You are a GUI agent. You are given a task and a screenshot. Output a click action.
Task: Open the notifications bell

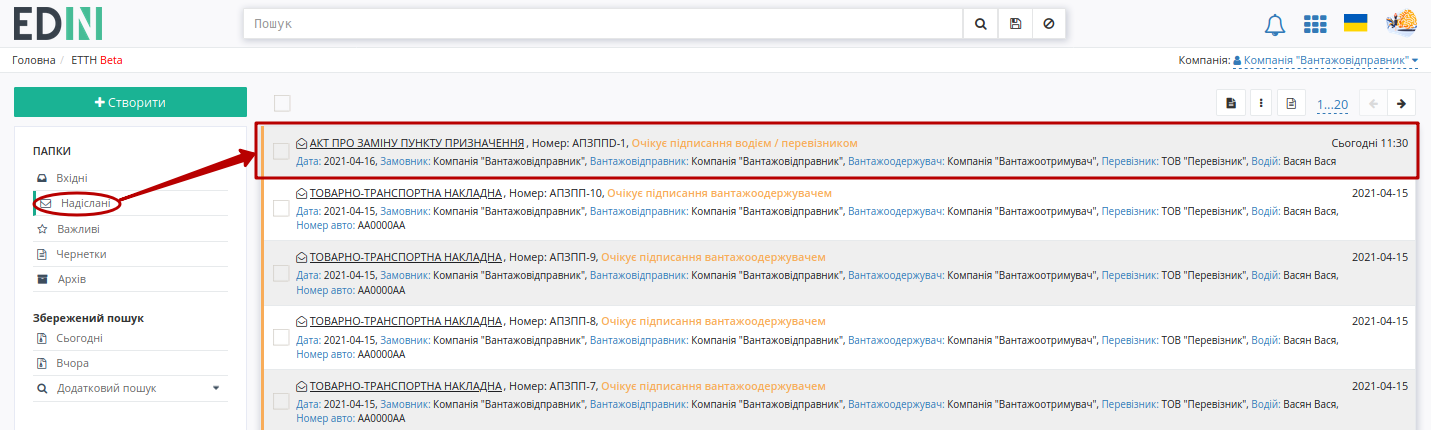[x=1275, y=24]
